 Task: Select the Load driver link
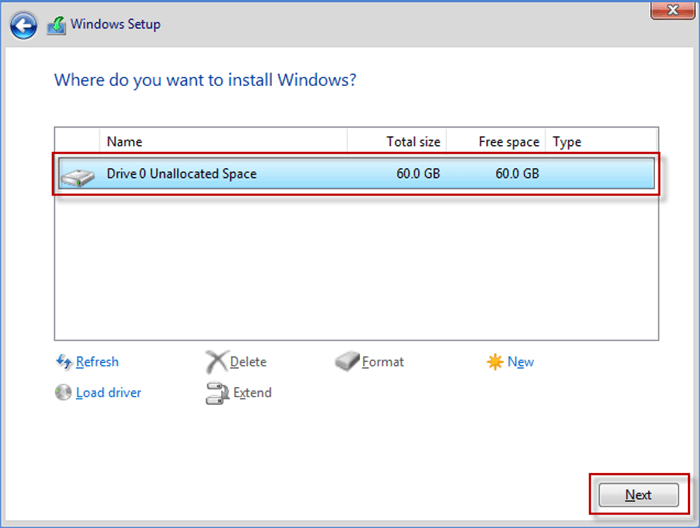108,393
